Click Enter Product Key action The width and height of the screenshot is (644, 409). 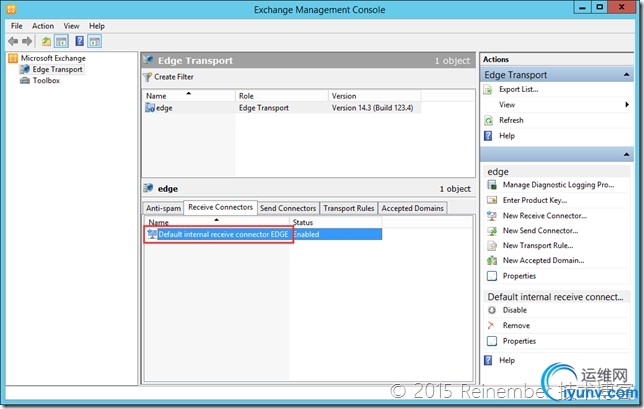tap(535, 200)
